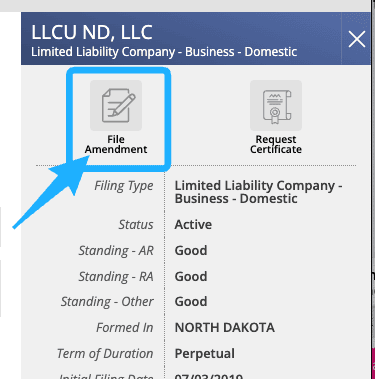Viewport: 375px width, 379px height.
Task: Click the Status field label
Action: pos(136,225)
